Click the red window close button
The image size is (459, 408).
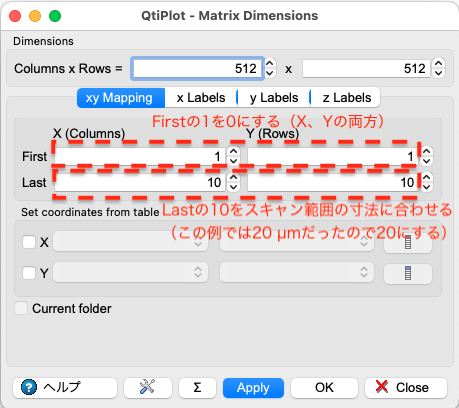tap(15, 16)
